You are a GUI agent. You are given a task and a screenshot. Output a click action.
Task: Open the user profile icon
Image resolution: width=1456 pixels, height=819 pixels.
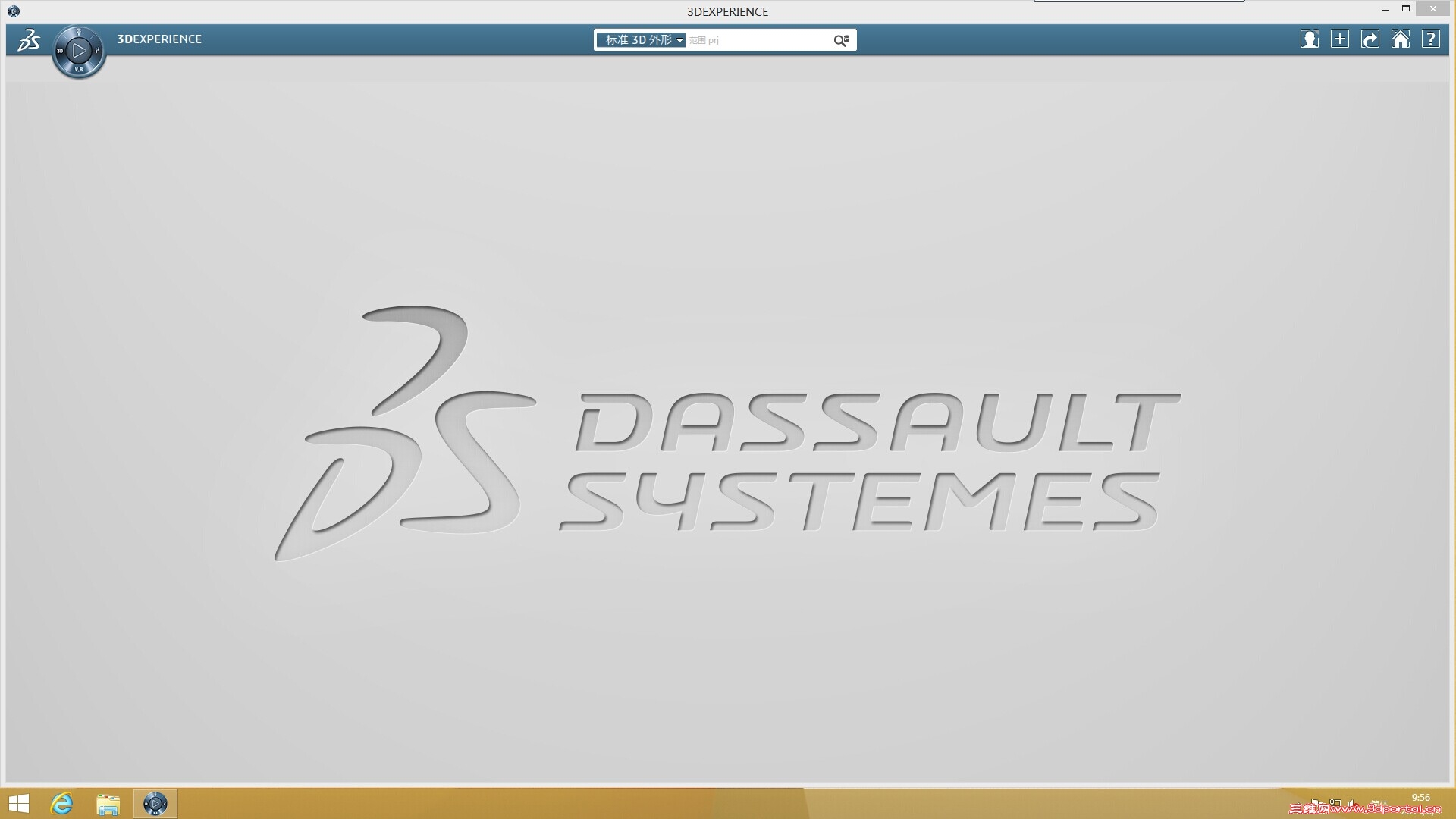click(1309, 39)
